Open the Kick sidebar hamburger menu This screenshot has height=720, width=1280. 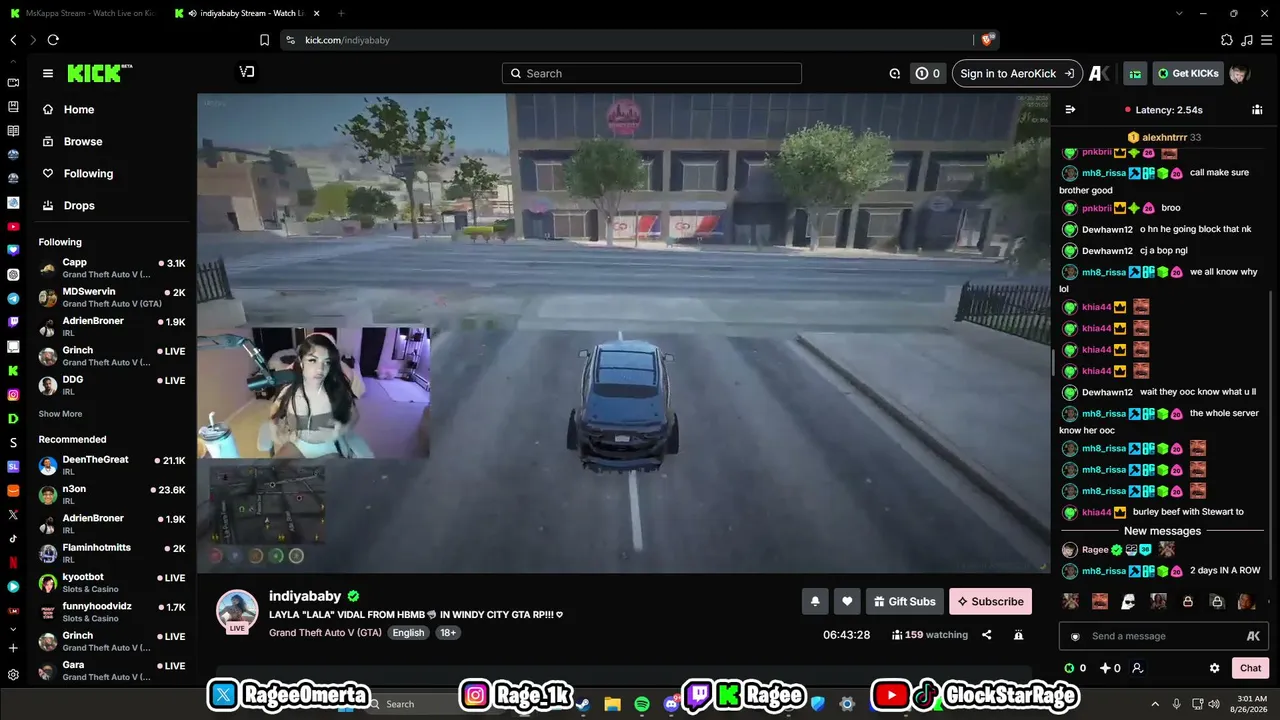pyautogui.click(x=47, y=73)
